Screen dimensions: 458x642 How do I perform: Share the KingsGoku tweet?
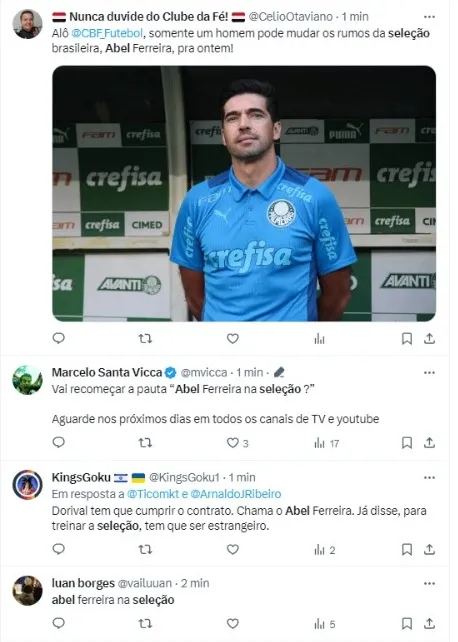(429, 549)
